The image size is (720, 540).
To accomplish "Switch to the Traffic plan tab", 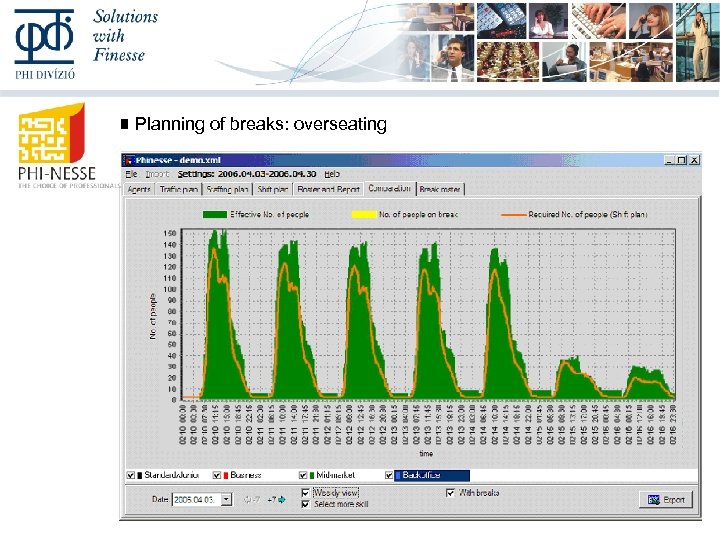I will [x=179, y=189].
